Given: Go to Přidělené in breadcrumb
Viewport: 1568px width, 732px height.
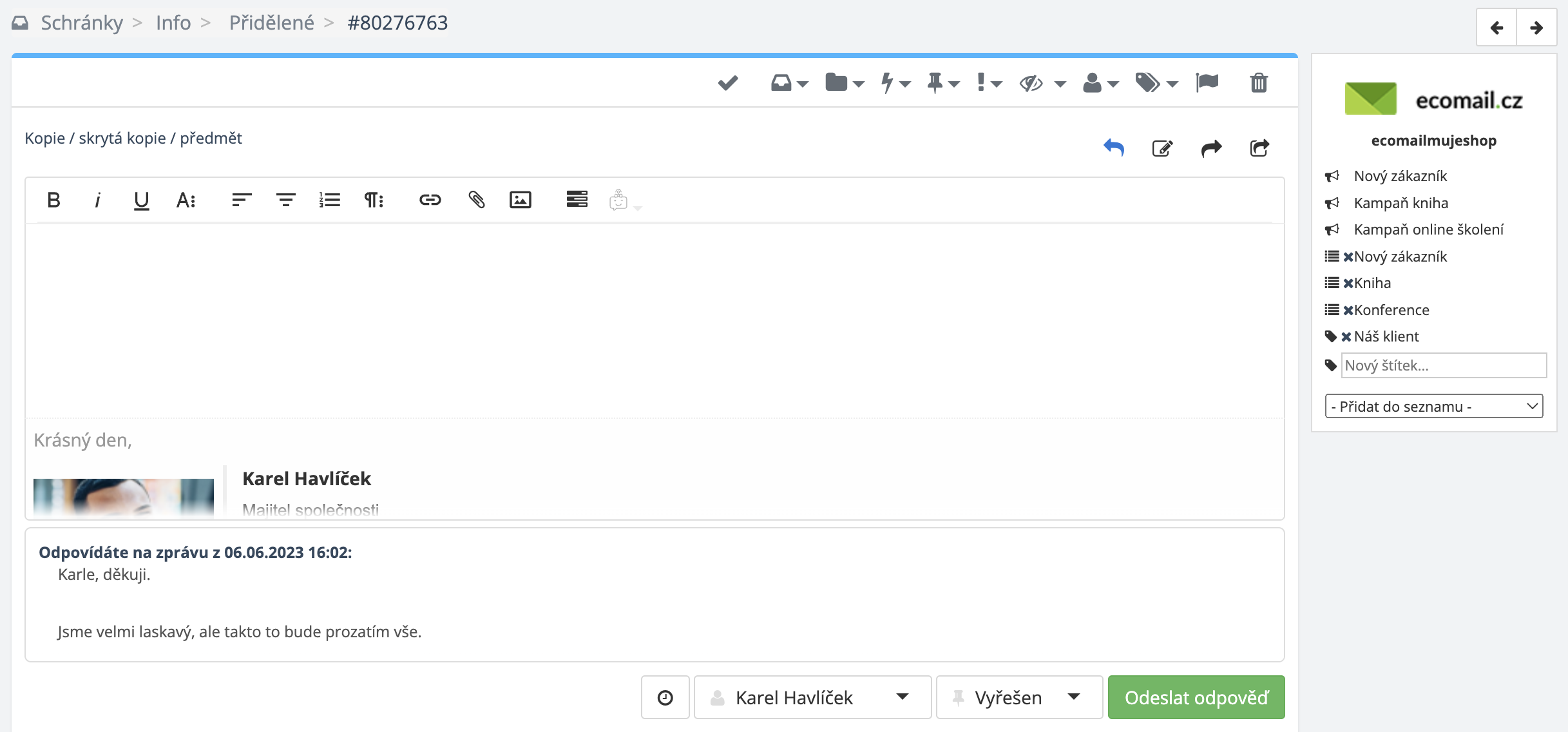Looking at the screenshot, I should (x=271, y=23).
